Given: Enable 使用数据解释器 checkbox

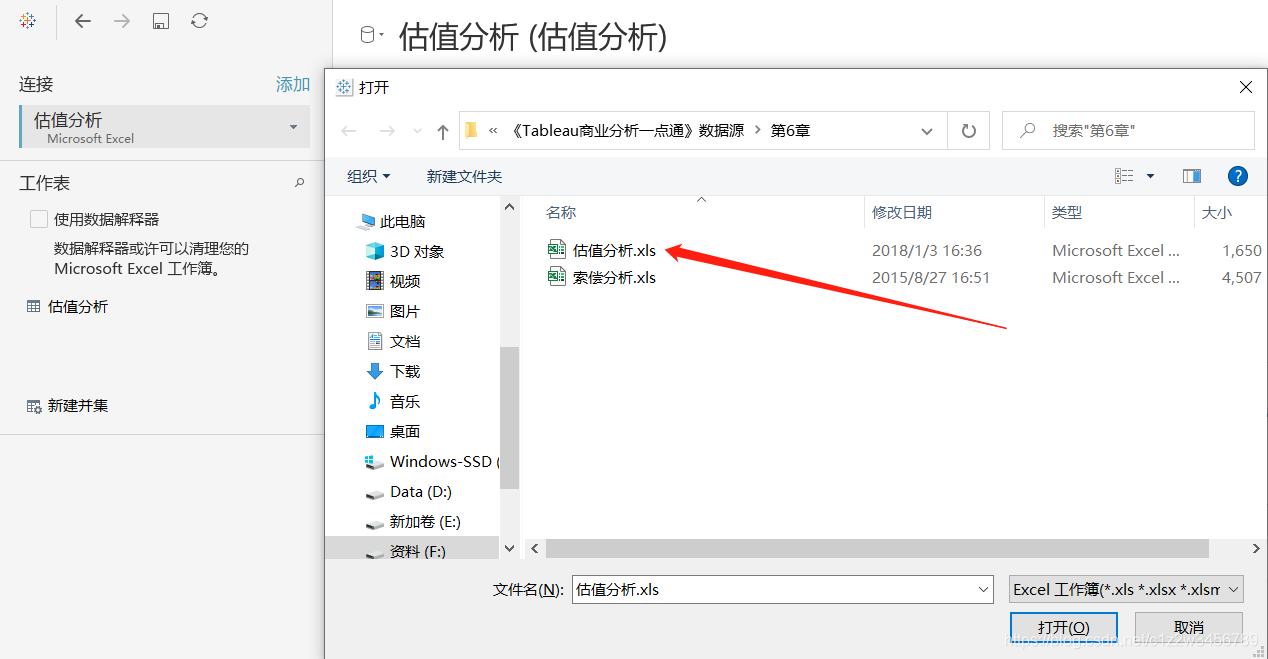Looking at the screenshot, I should pyautogui.click(x=39, y=219).
